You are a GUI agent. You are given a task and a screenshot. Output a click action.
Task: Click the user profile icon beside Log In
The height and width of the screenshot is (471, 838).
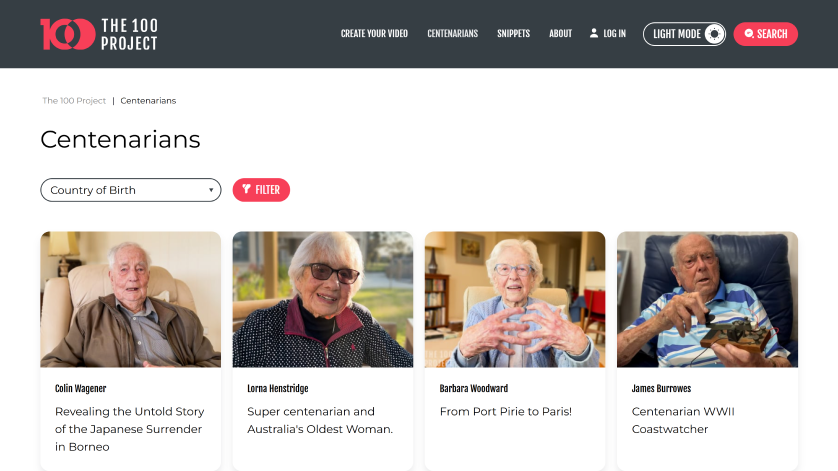[x=594, y=33]
